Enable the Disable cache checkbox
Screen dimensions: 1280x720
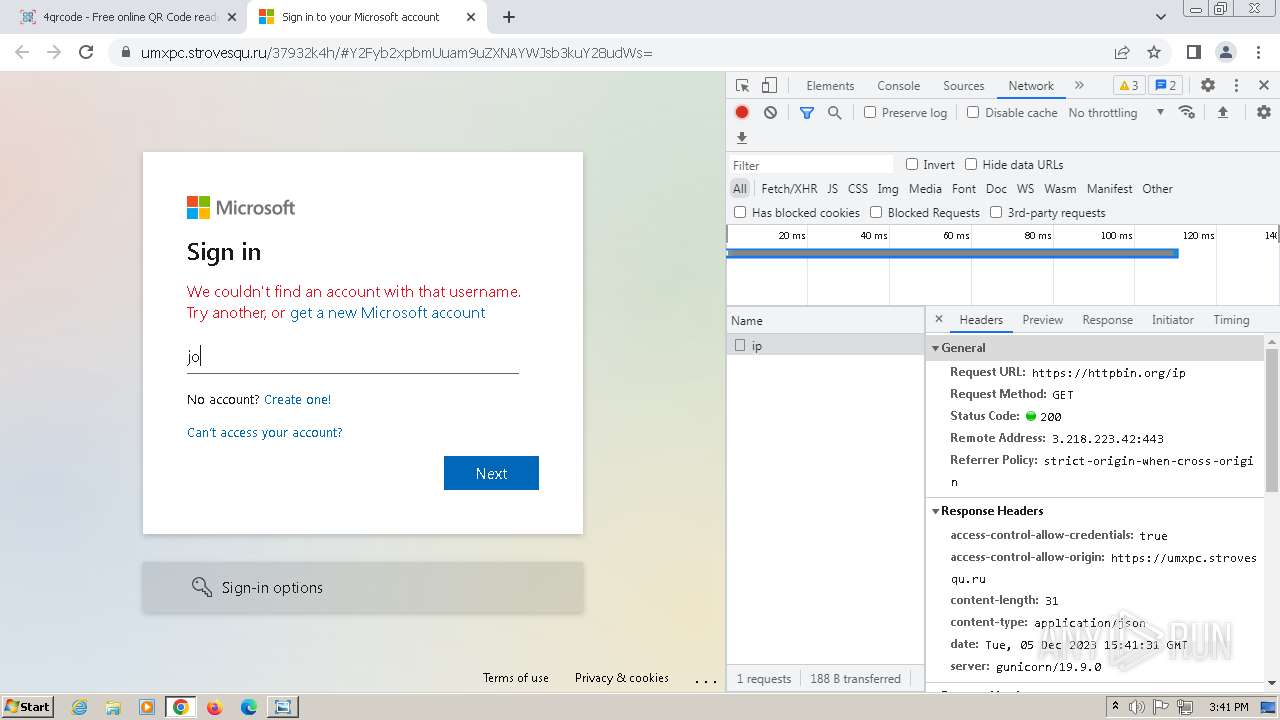[x=973, y=112]
